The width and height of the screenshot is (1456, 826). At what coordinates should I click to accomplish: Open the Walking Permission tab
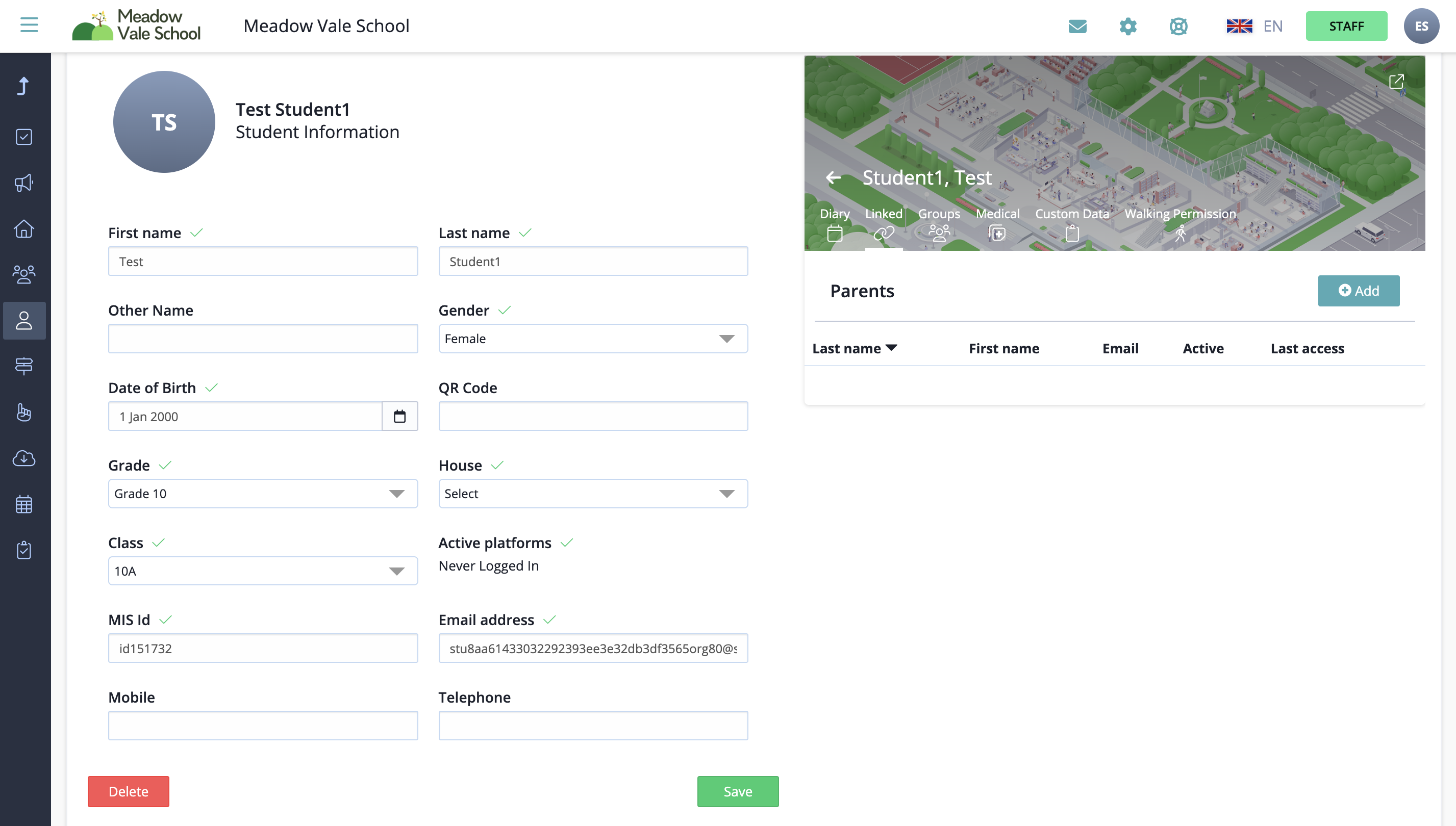coord(1179,223)
